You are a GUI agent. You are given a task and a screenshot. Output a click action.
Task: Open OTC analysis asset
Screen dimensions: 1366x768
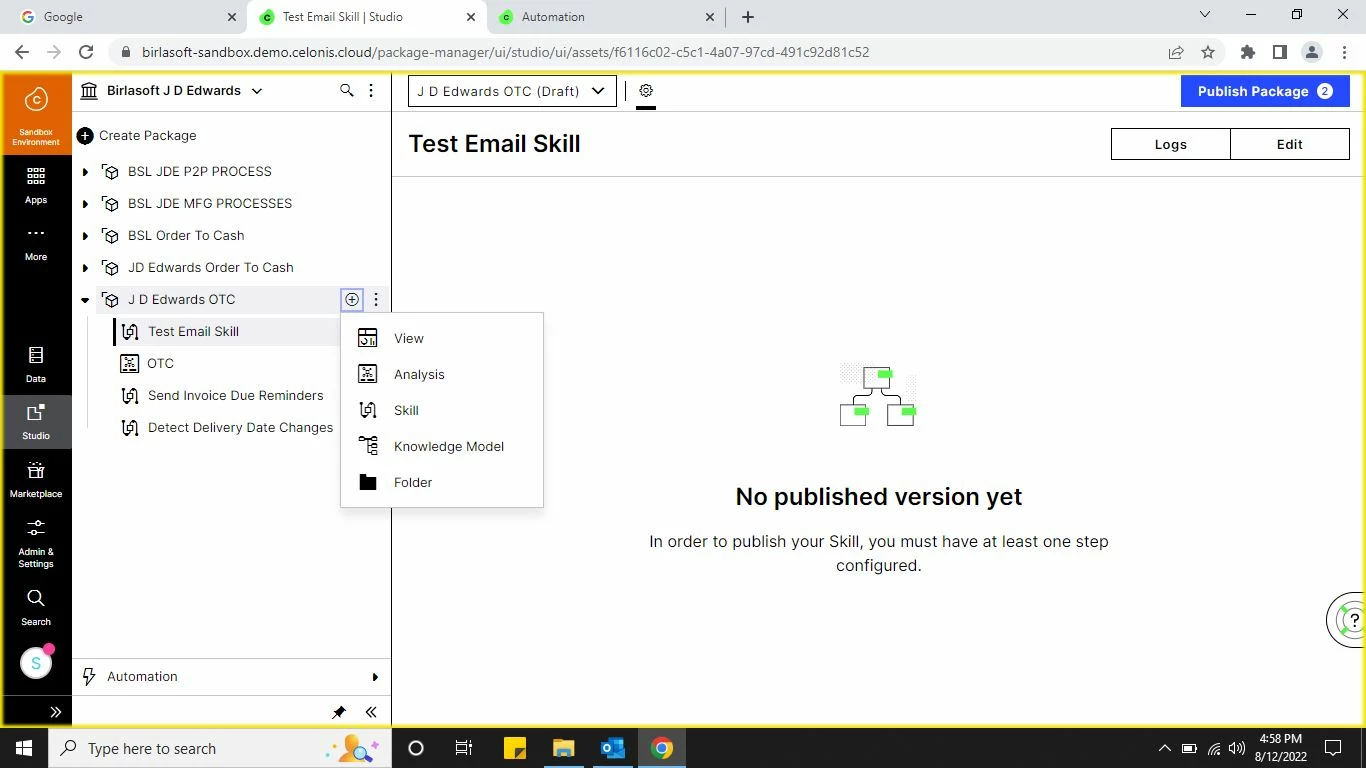click(x=160, y=363)
